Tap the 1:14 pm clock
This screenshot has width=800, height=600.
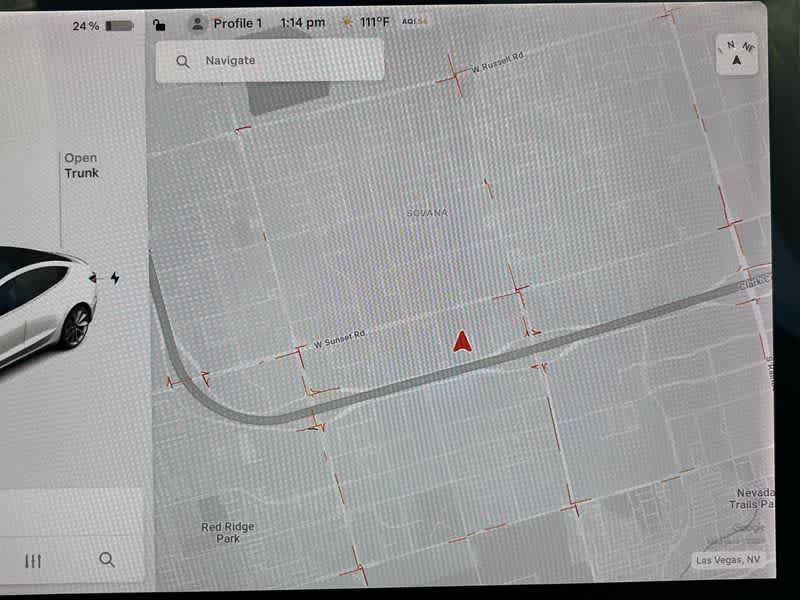(x=303, y=23)
